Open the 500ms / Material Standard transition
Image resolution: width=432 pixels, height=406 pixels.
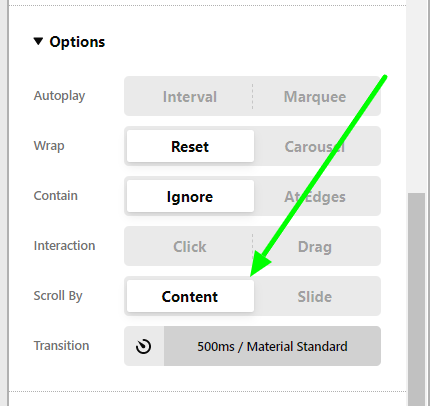point(272,346)
